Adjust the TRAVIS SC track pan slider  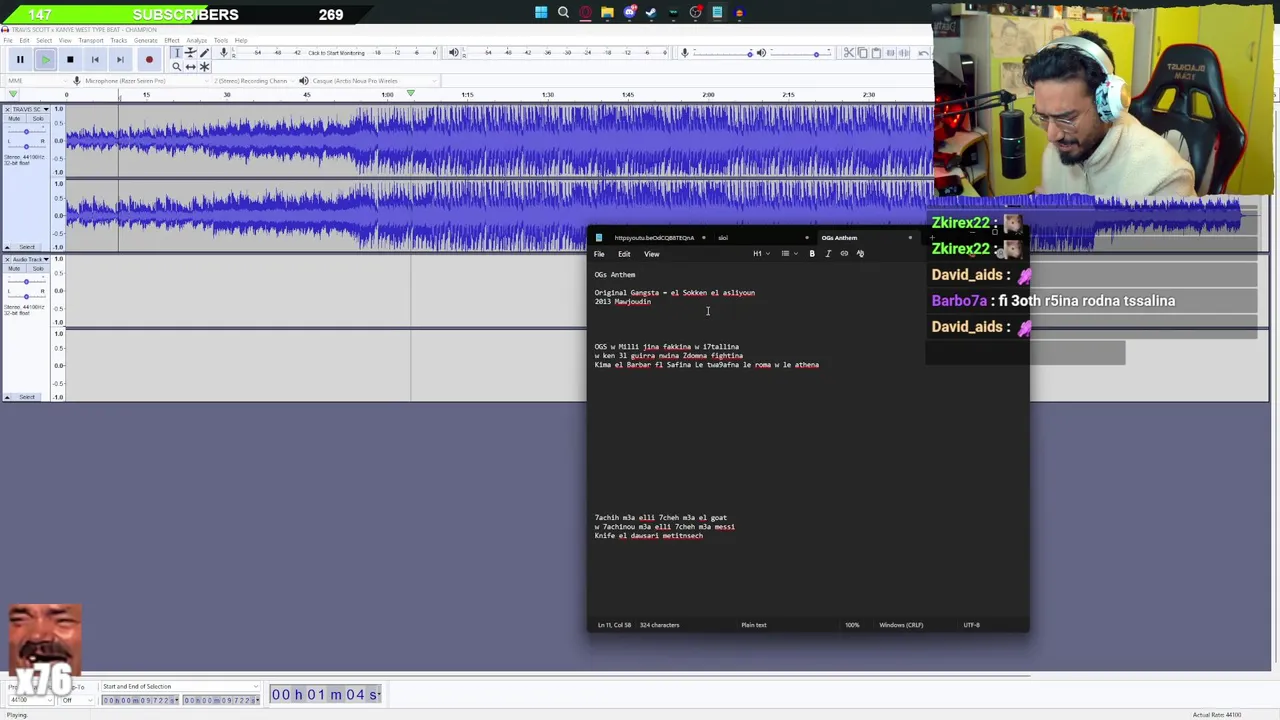[x=26, y=146]
